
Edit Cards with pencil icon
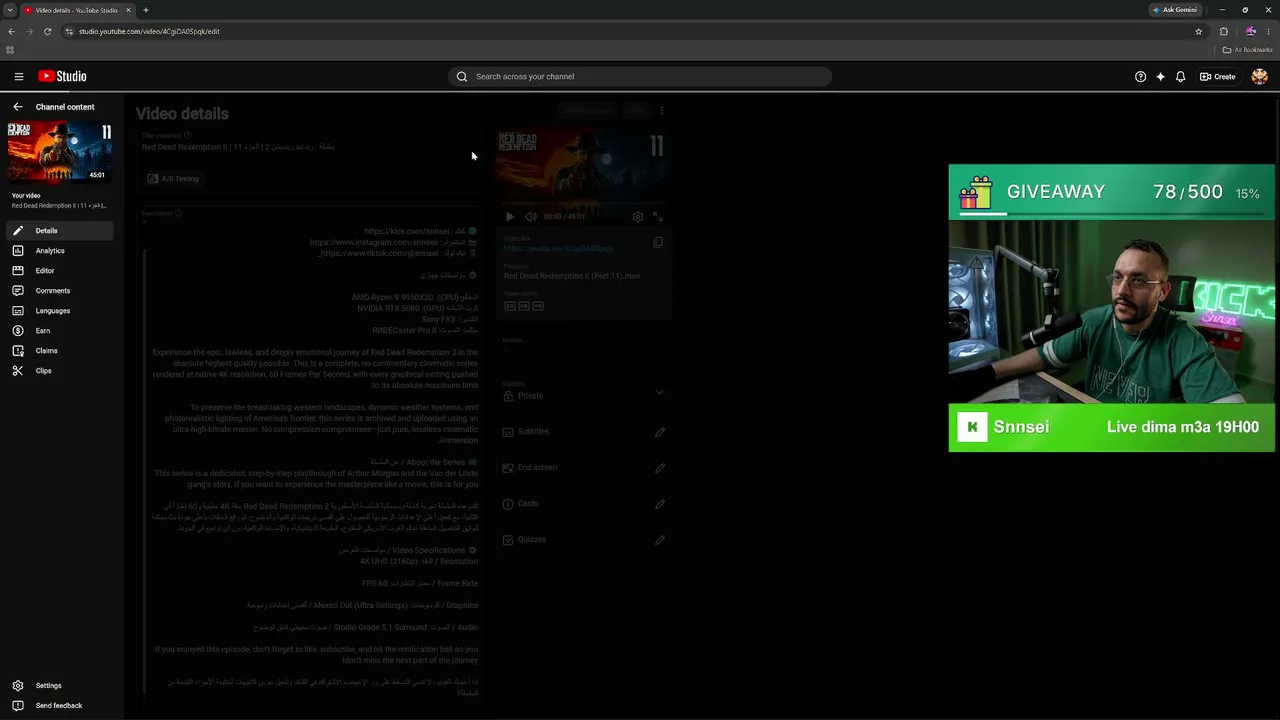tap(660, 504)
